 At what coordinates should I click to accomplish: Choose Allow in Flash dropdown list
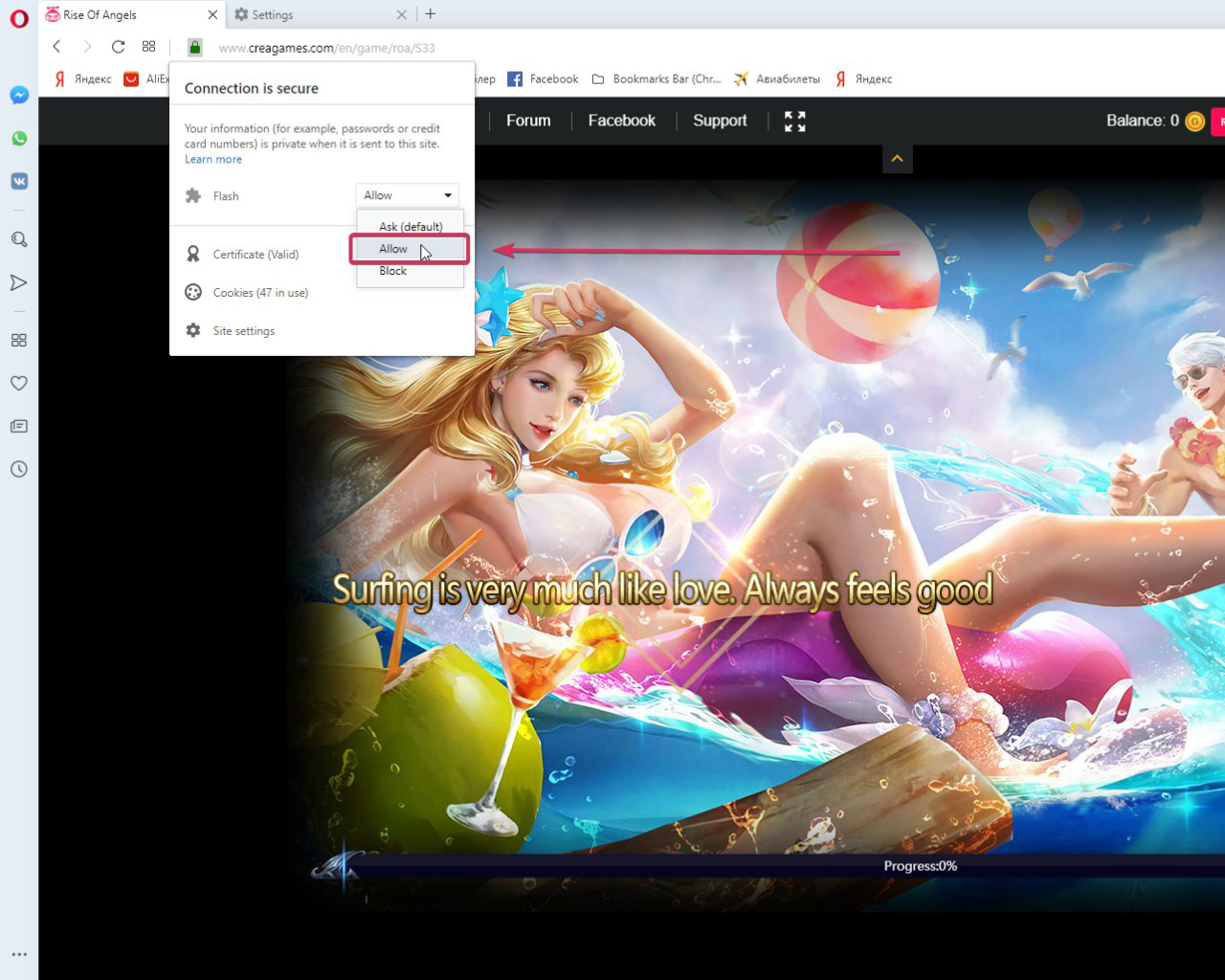tap(393, 249)
